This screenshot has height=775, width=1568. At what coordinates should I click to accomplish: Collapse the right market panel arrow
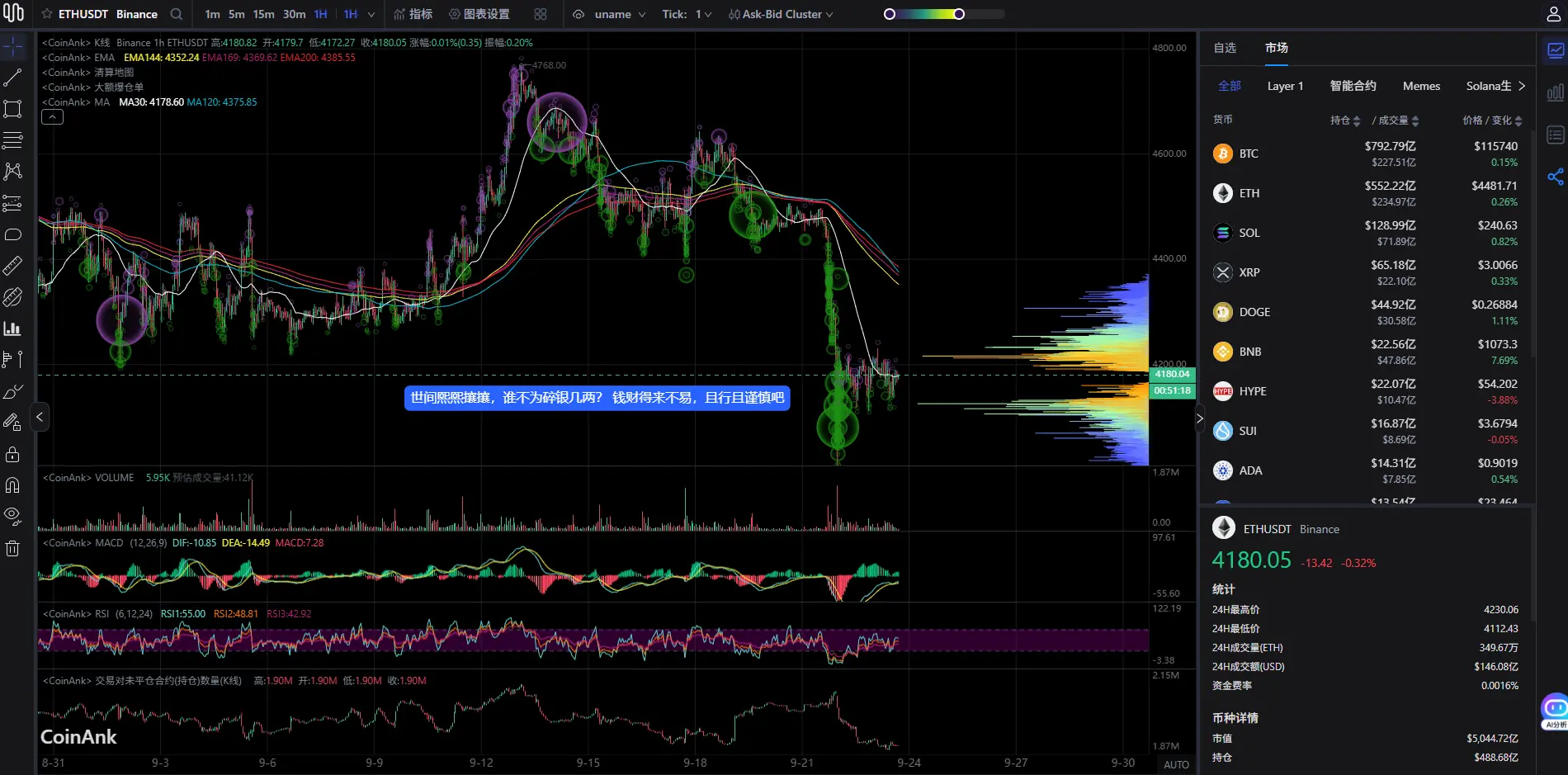pos(1200,419)
